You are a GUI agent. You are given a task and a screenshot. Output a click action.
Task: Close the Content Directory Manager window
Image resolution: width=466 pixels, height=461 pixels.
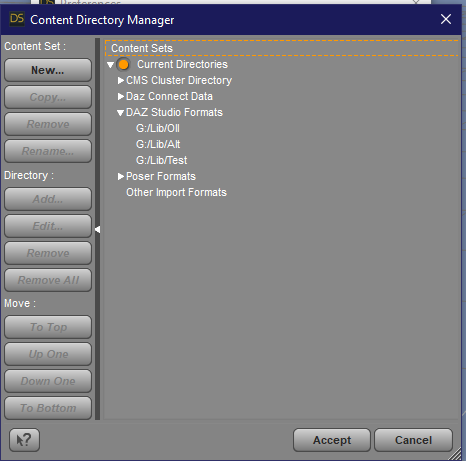click(x=446, y=19)
